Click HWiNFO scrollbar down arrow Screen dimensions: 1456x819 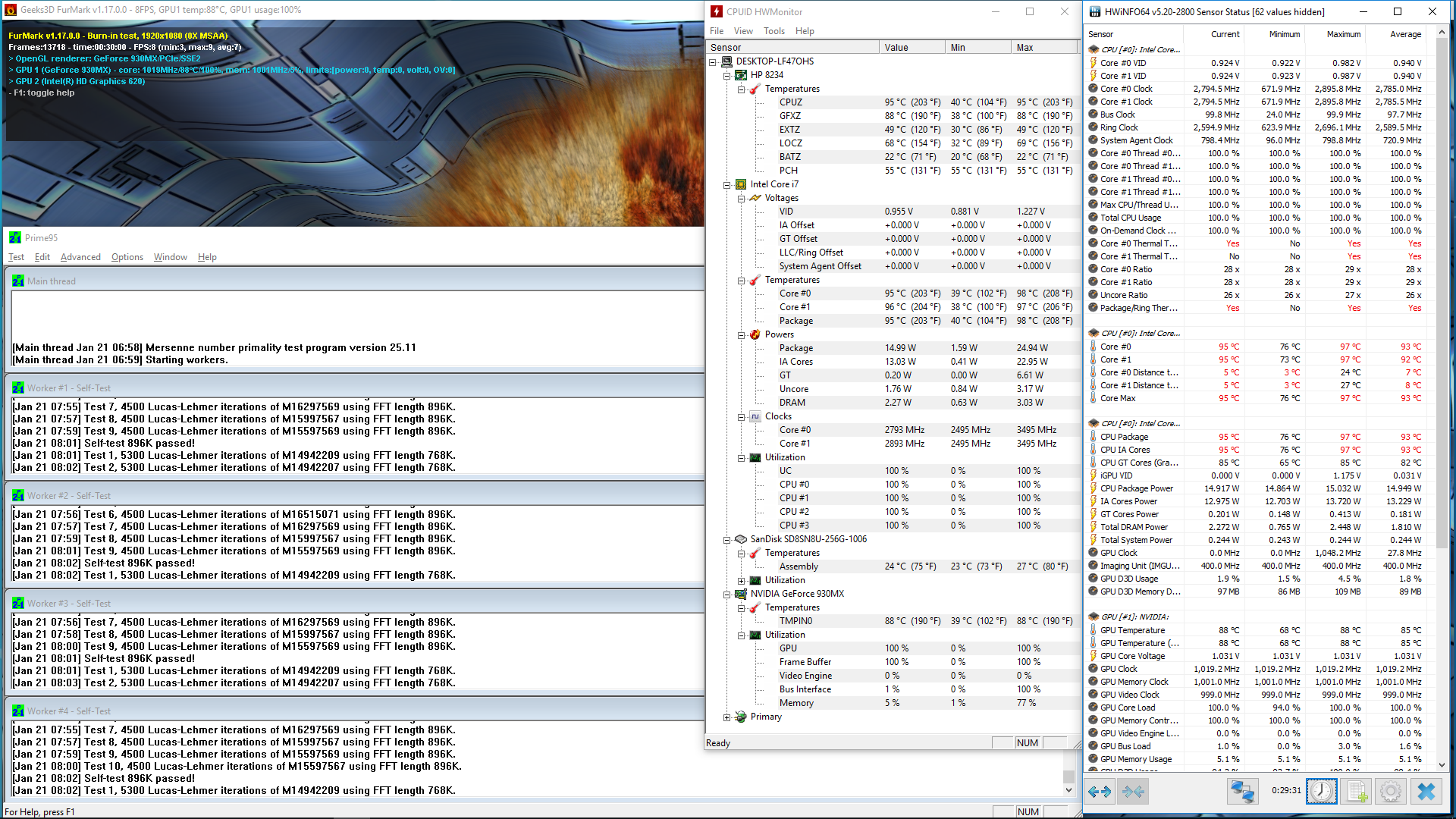(x=1443, y=765)
